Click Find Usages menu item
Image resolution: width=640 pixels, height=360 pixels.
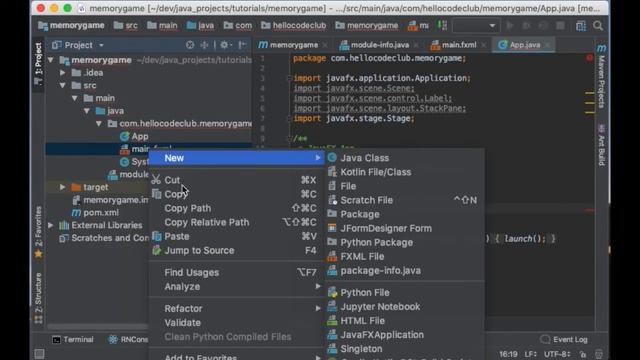tap(236, 273)
